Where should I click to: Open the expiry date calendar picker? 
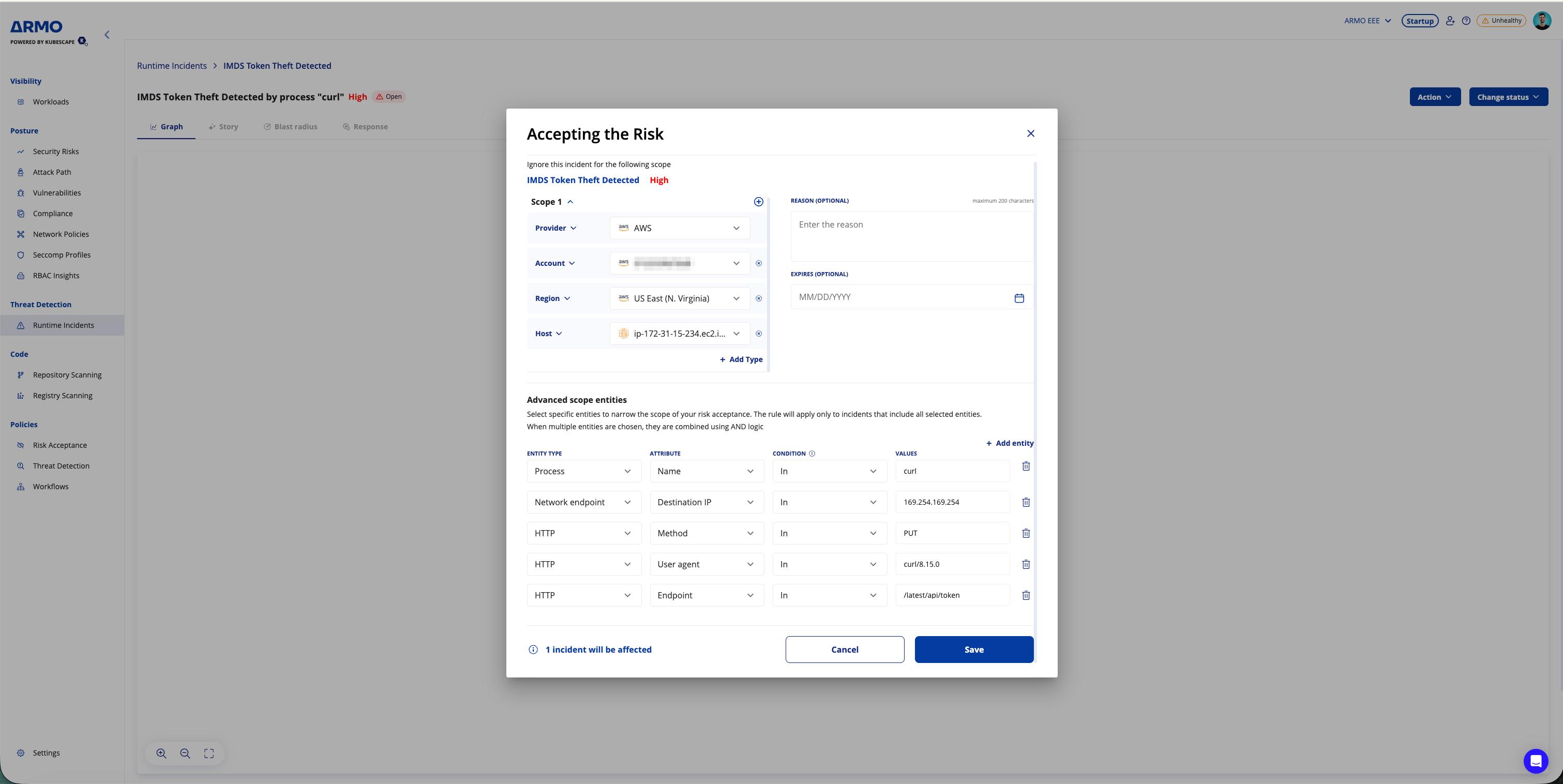1019,298
